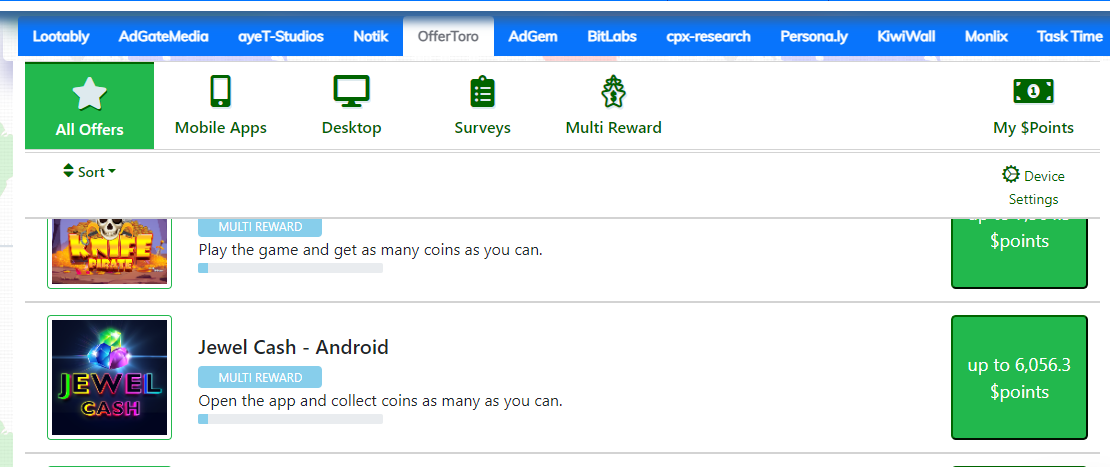View My $Points money icon
This screenshot has width=1110, height=467.
(x=1034, y=91)
